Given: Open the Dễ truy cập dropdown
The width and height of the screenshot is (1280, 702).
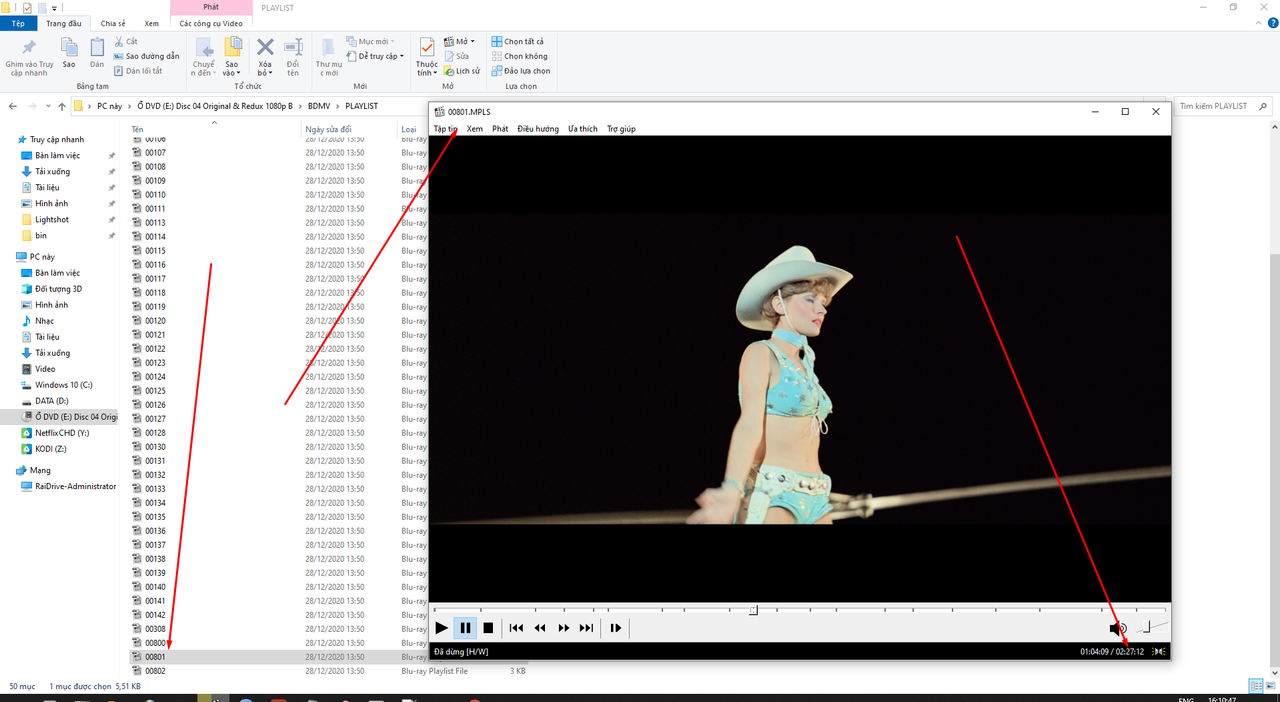Looking at the screenshot, I should click(375, 56).
